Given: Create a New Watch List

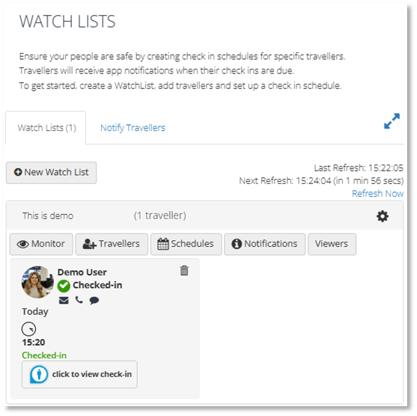Looking at the screenshot, I should tap(51, 172).
